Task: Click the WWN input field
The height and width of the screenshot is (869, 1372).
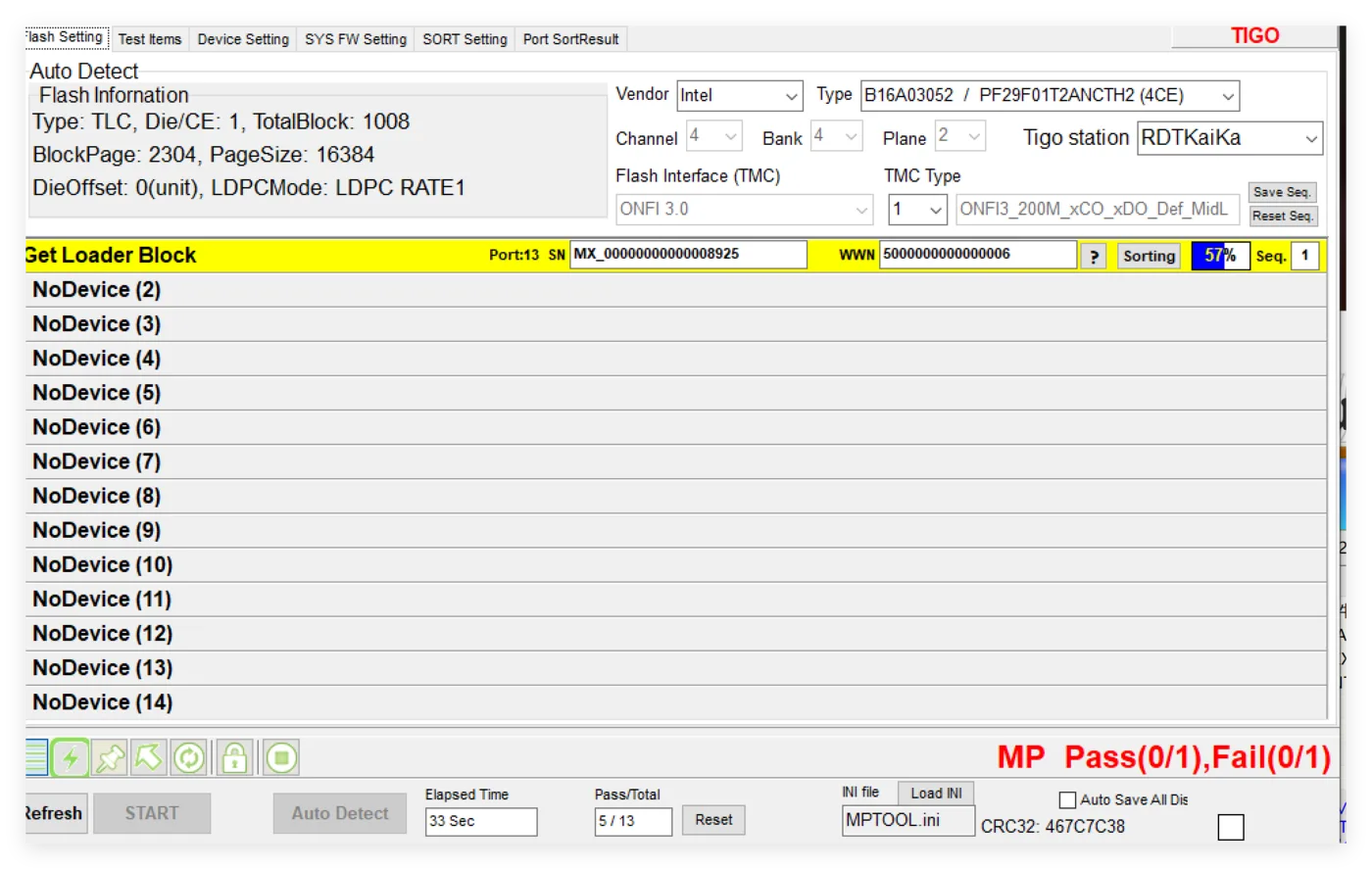Action: 978,254
